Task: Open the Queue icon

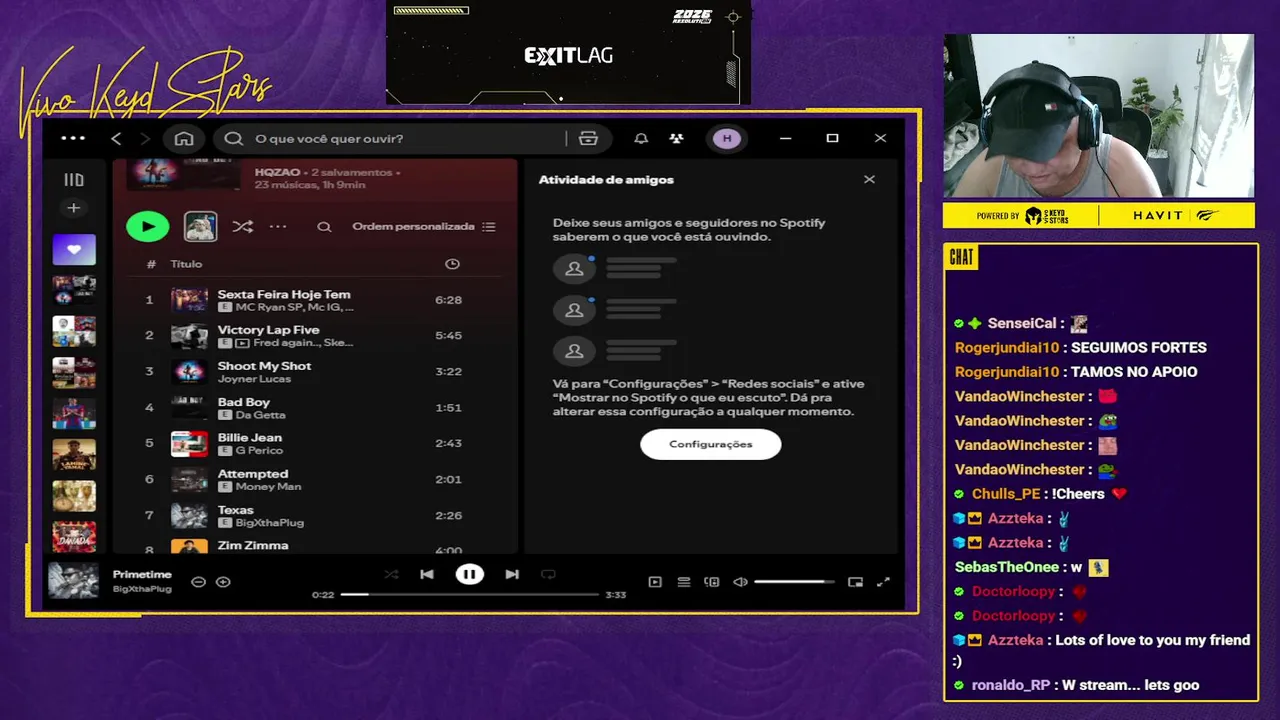Action: [x=684, y=582]
